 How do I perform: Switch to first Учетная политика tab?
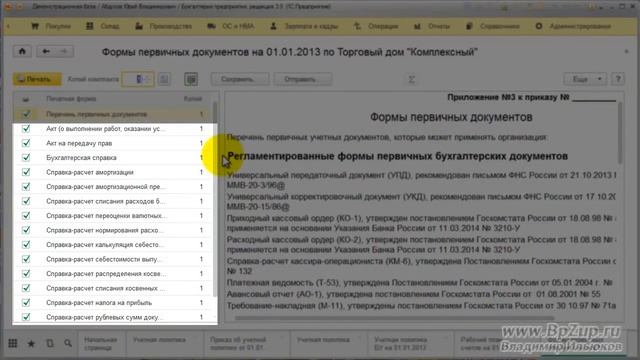point(163,344)
